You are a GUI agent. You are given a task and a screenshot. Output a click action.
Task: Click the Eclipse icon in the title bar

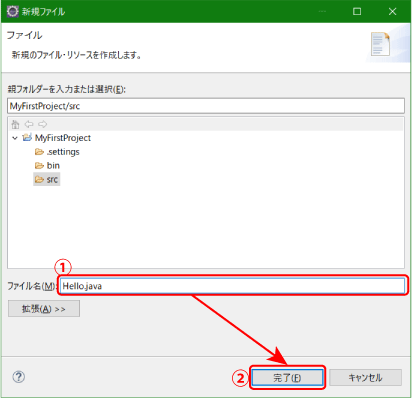pos(13,12)
